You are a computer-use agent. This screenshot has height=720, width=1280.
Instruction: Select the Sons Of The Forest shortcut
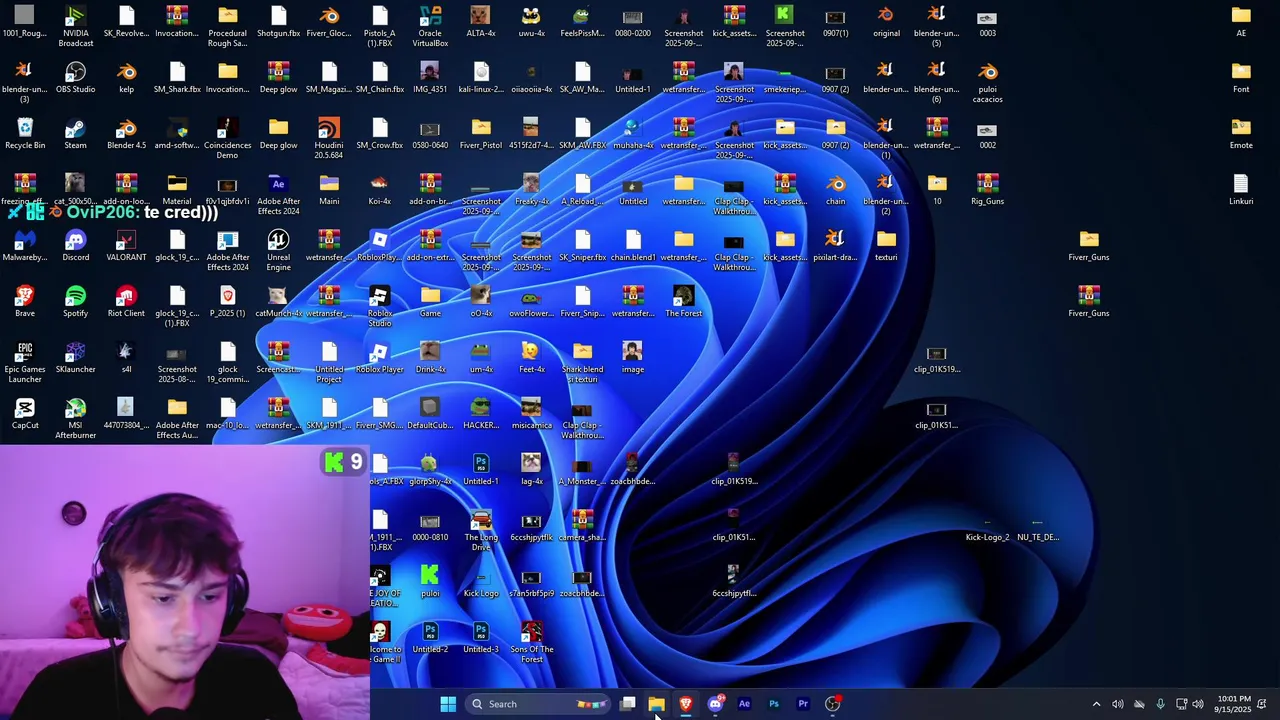[532, 642]
